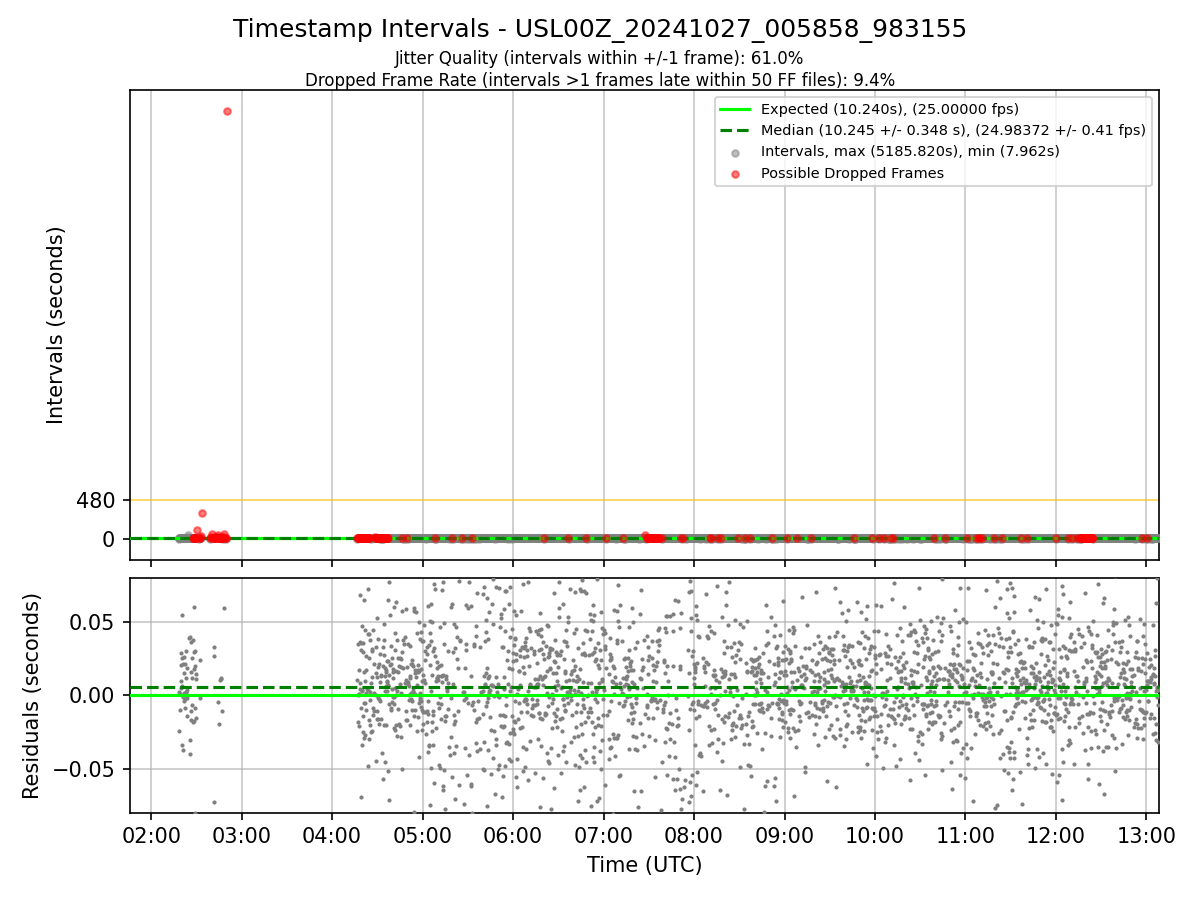Click the '12:00' time tick label

pyautogui.click(x=1056, y=835)
